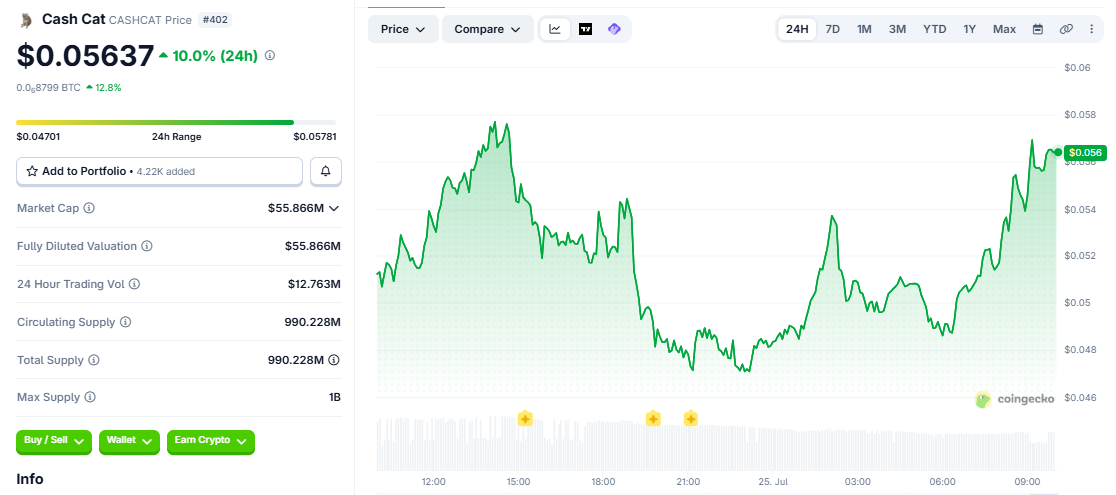Click the purple diamond chart icon

click(614, 29)
